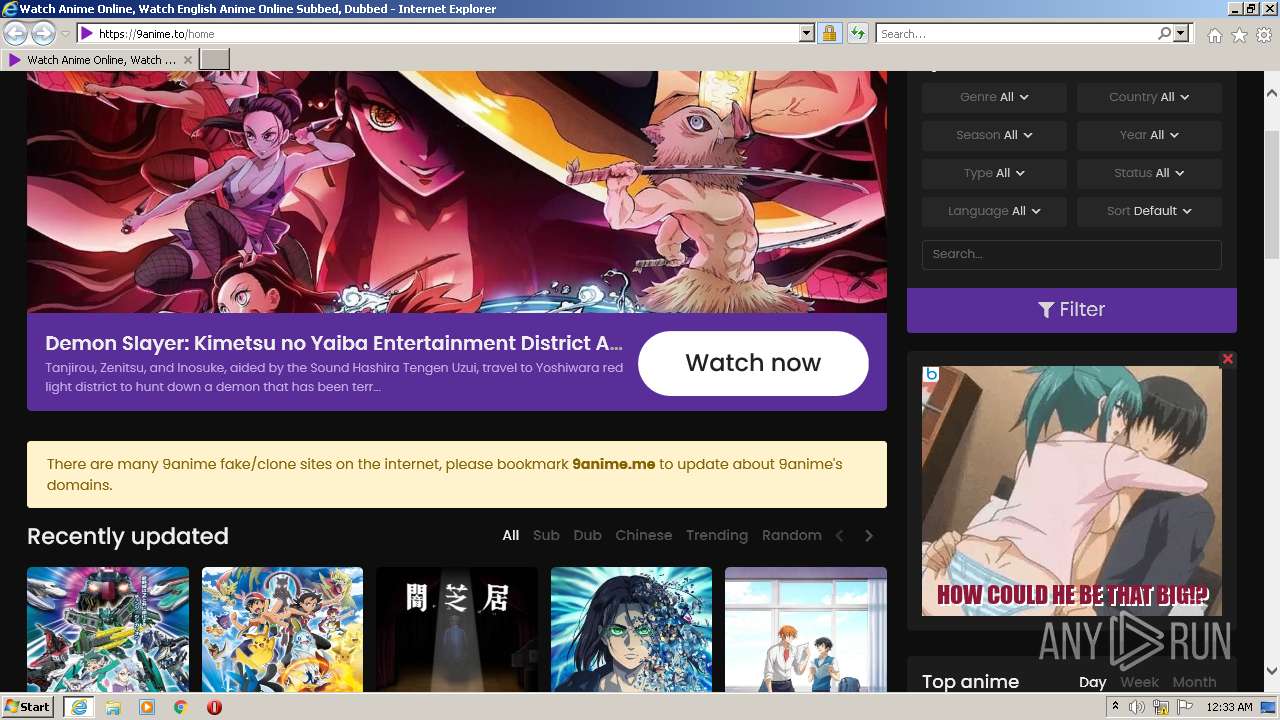
Task: Open the dark kanji theater anime thumbnail
Action: (457, 629)
